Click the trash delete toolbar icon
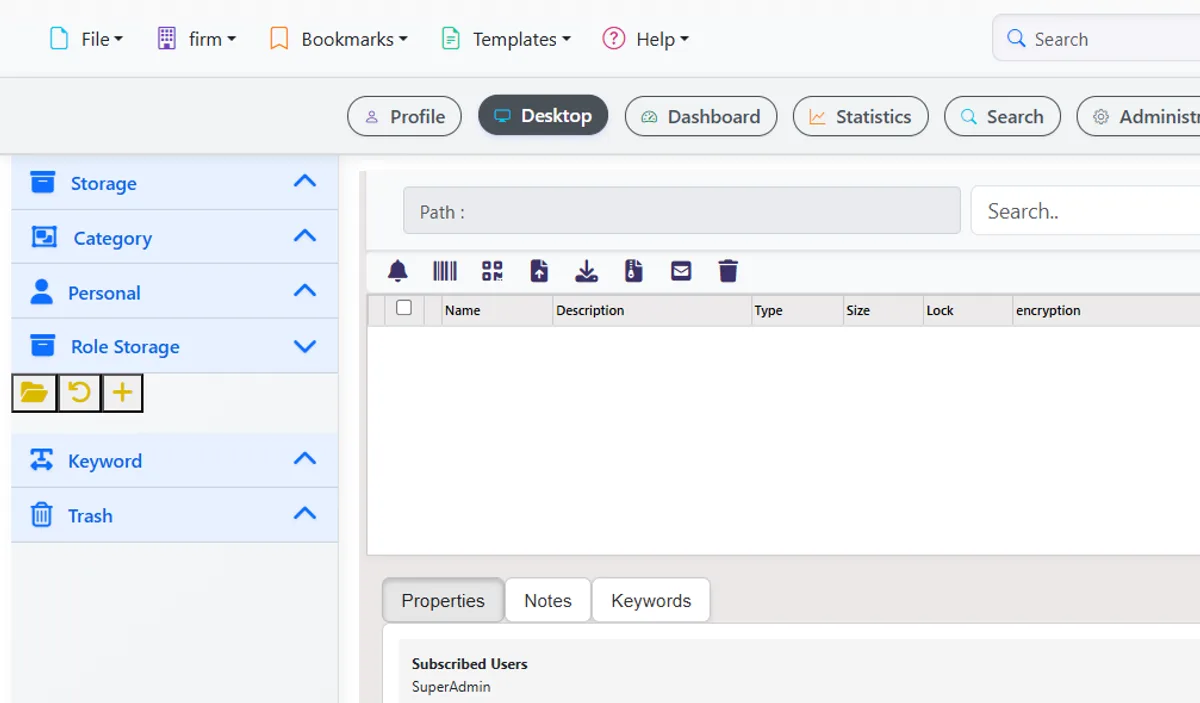The height and width of the screenshot is (703, 1200). [x=728, y=271]
